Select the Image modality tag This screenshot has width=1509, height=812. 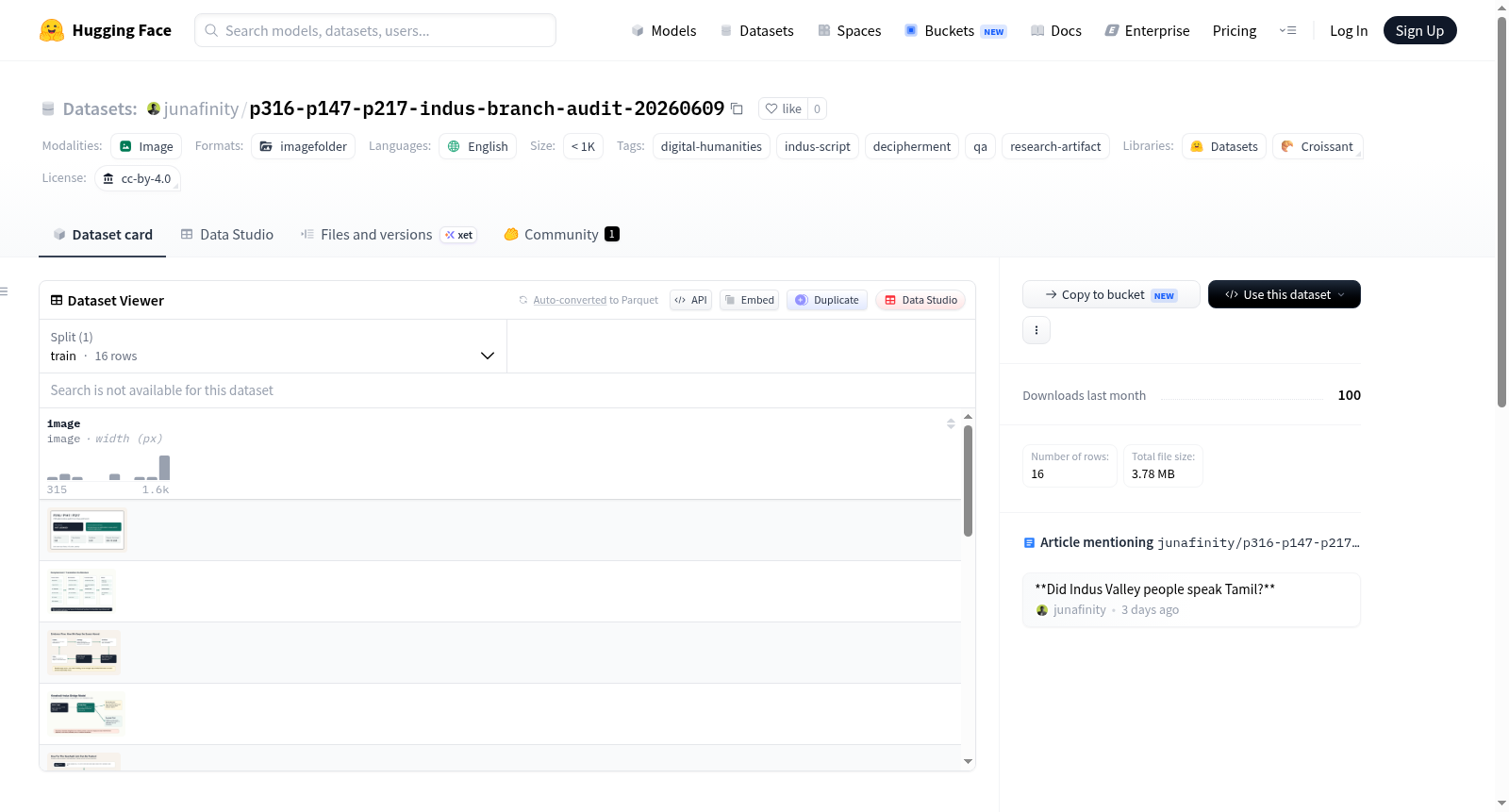[146, 146]
